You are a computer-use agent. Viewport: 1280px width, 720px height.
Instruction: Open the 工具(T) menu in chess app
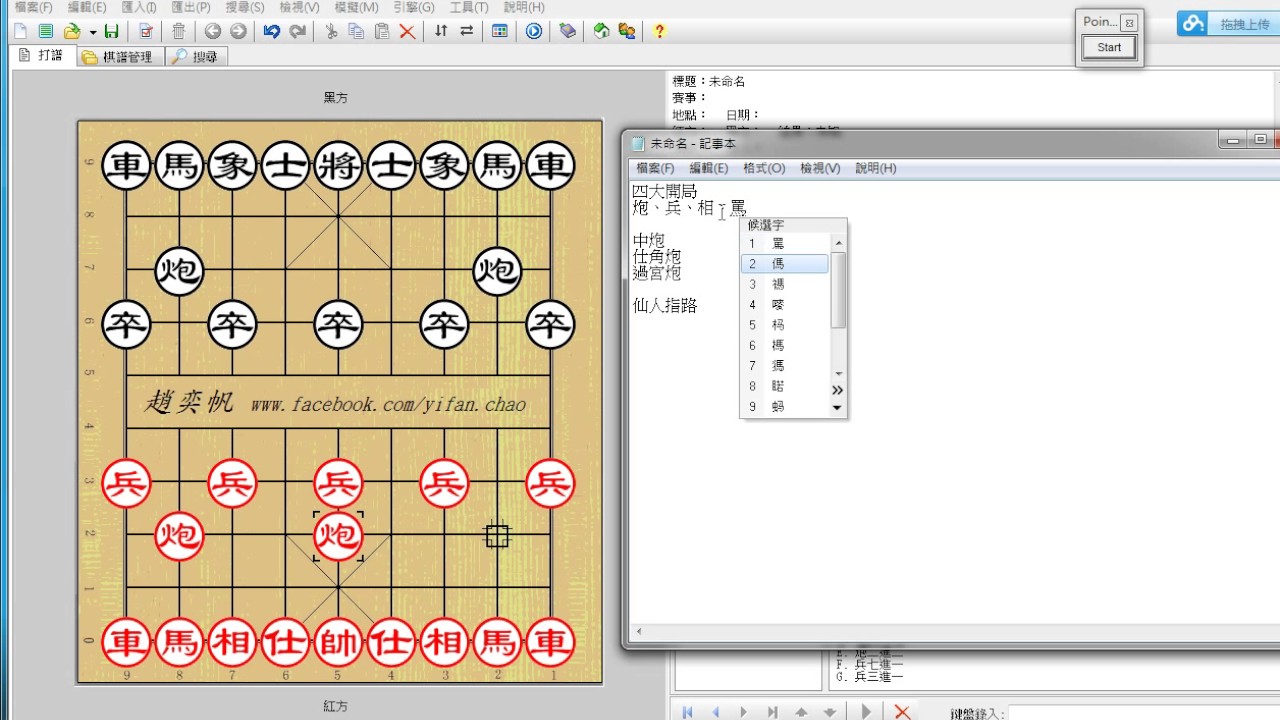click(x=469, y=7)
